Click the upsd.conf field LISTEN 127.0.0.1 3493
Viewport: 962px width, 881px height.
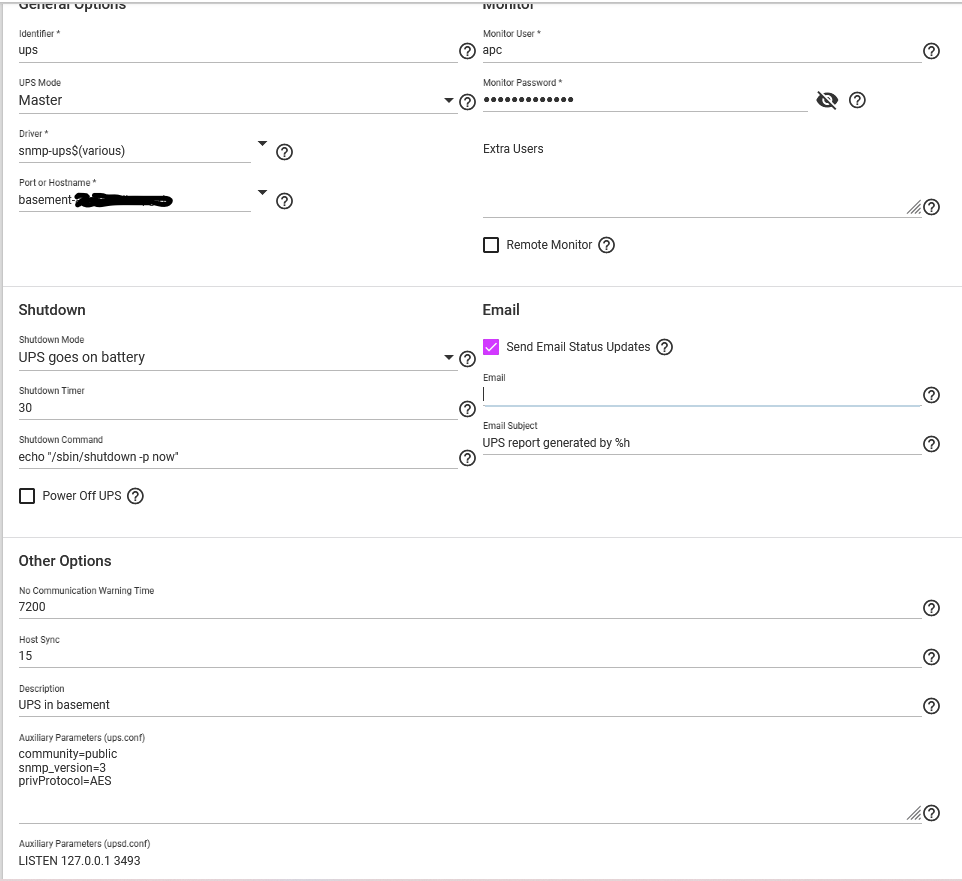pyautogui.click(x=470, y=861)
